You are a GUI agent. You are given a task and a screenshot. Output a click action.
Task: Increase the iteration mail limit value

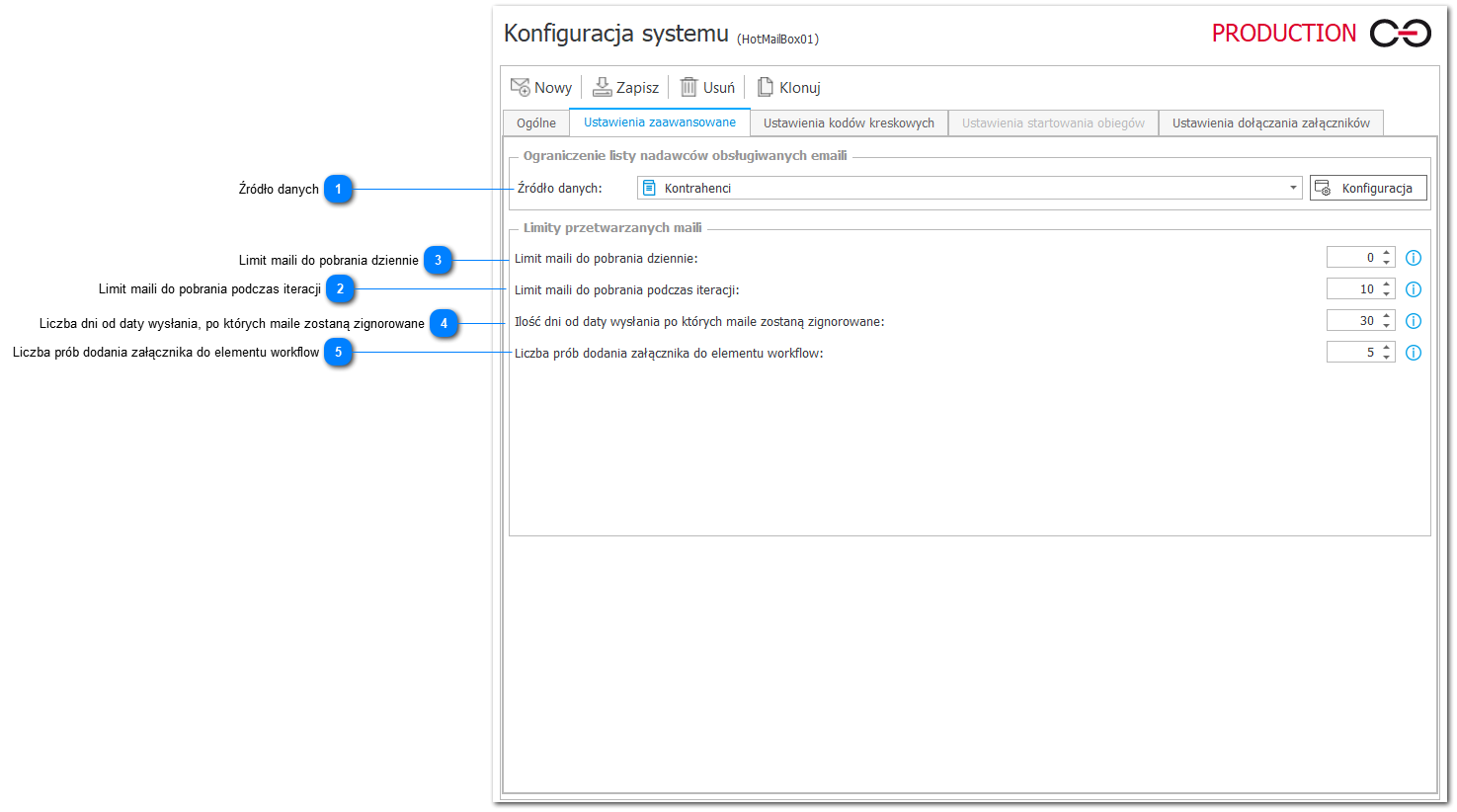pyautogui.click(x=1387, y=284)
